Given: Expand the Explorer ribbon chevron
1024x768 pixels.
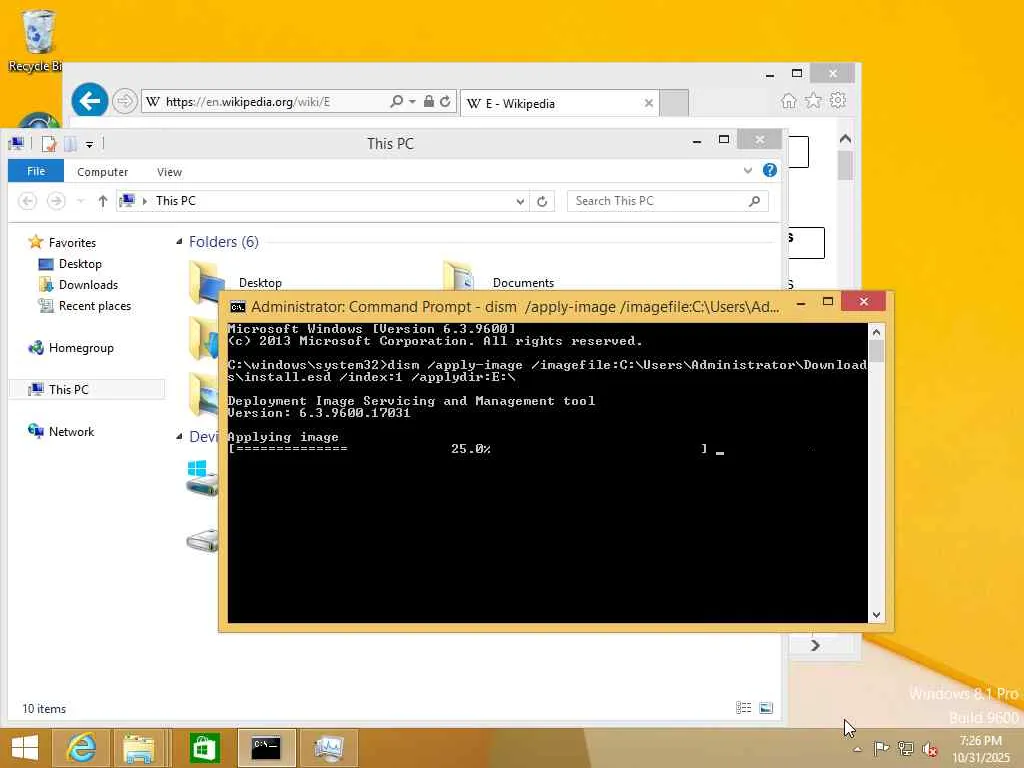Looking at the screenshot, I should [x=748, y=170].
